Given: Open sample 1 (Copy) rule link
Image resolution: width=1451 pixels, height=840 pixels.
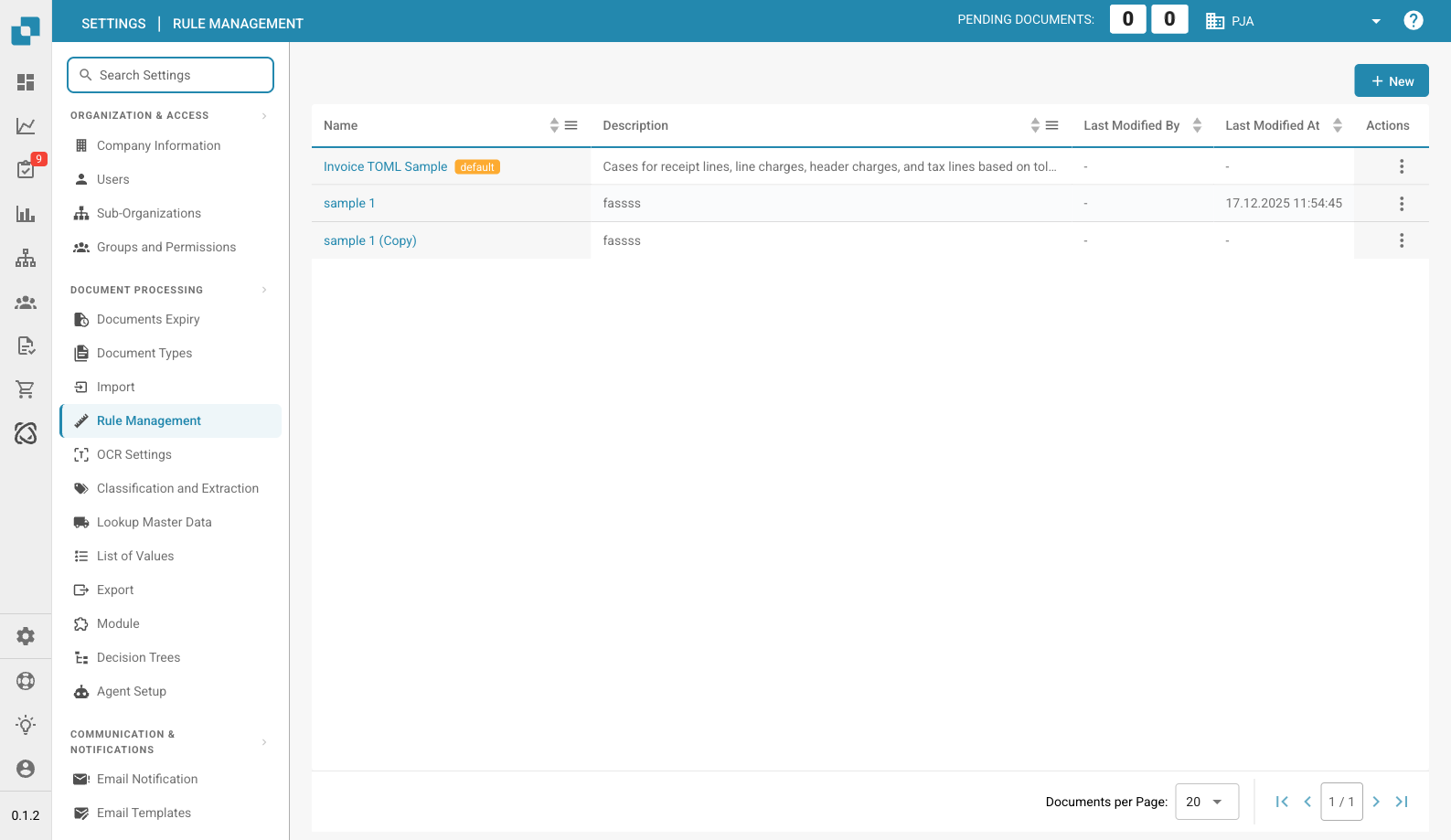Looking at the screenshot, I should (x=369, y=240).
